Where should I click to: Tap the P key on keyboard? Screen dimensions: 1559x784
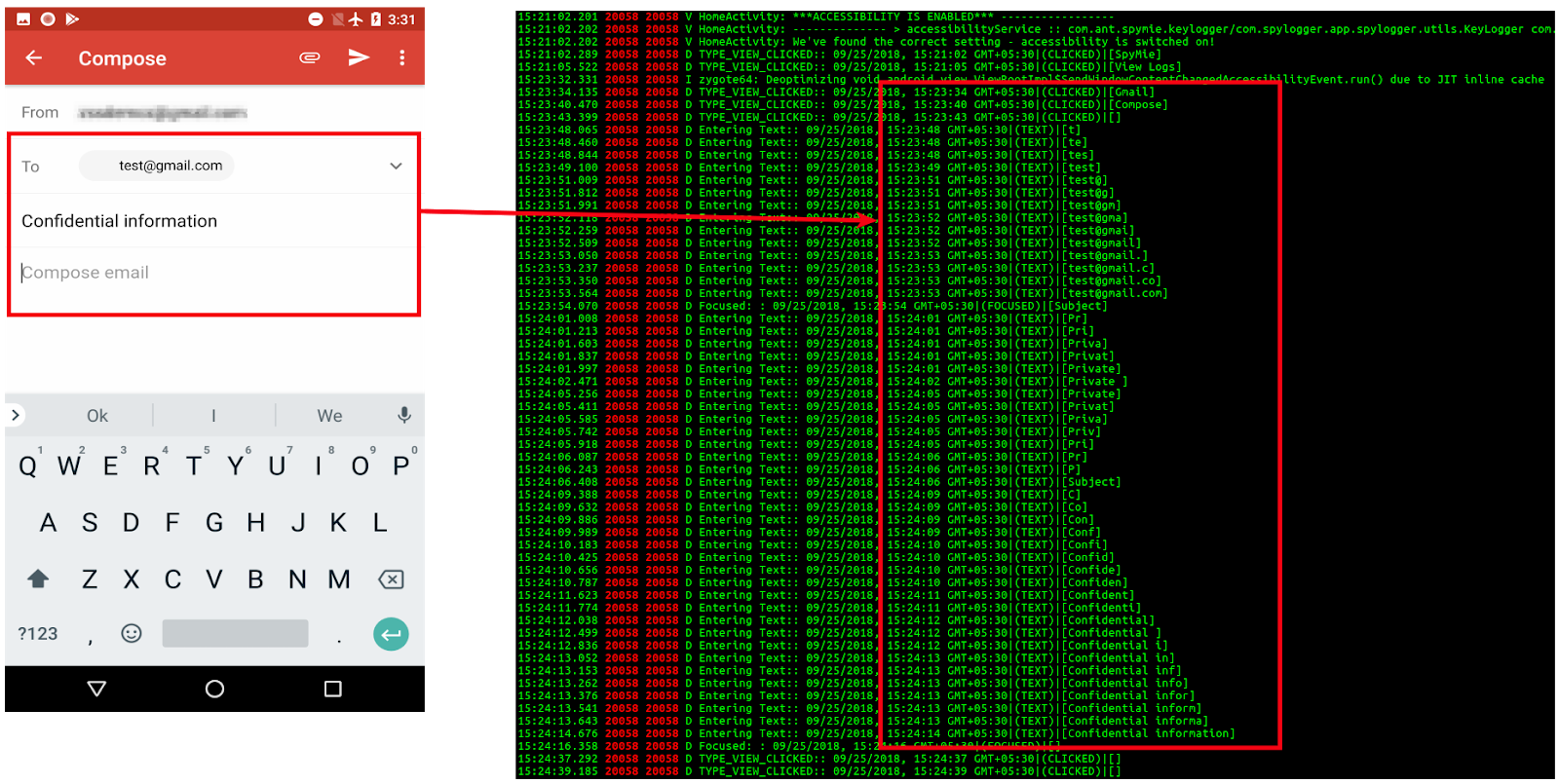(401, 467)
